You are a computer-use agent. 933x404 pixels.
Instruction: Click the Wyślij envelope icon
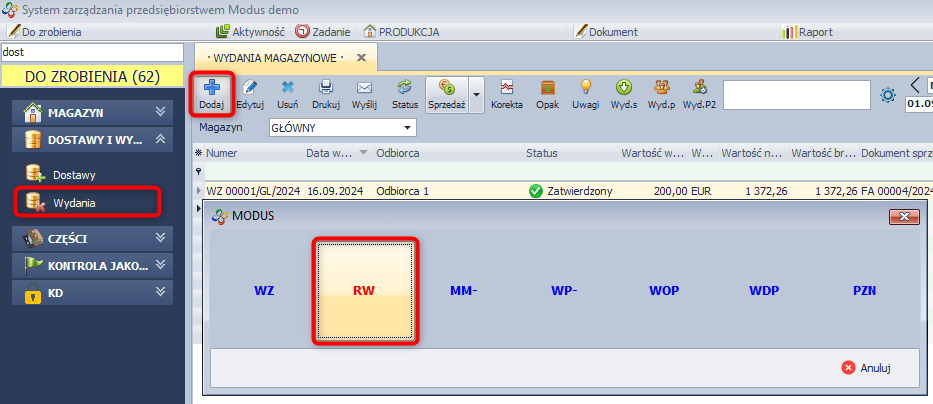pyautogui.click(x=364, y=87)
